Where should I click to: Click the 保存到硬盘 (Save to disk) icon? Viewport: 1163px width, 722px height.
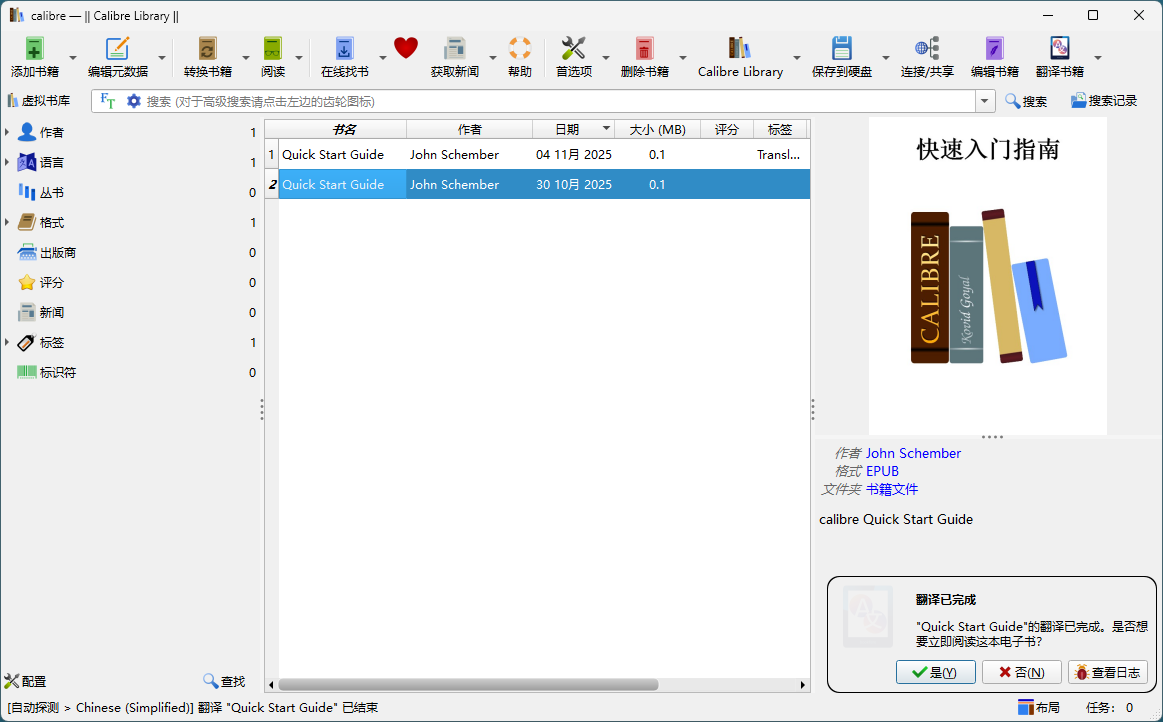click(x=841, y=49)
